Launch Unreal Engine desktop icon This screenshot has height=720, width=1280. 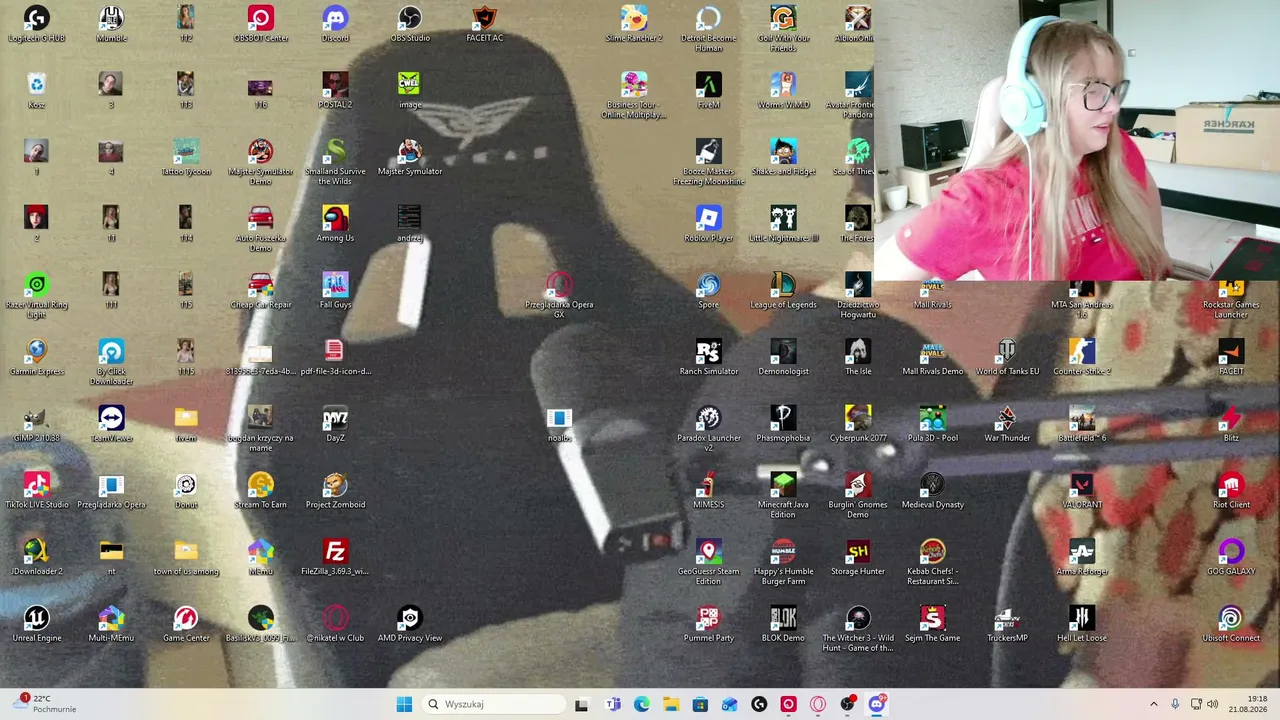pos(36,624)
